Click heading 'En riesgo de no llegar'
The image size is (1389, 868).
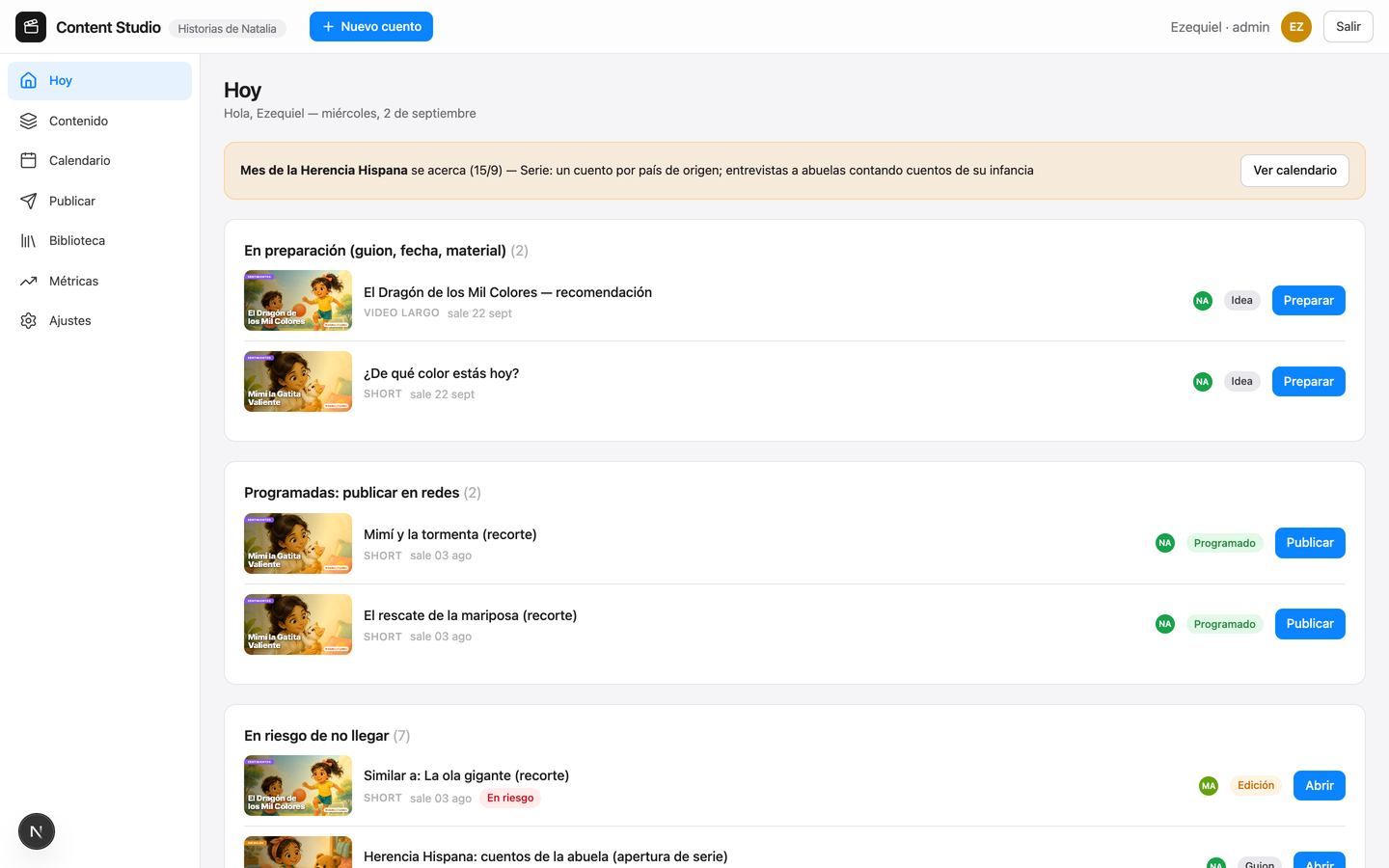pyautogui.click(x=316, y=736)
